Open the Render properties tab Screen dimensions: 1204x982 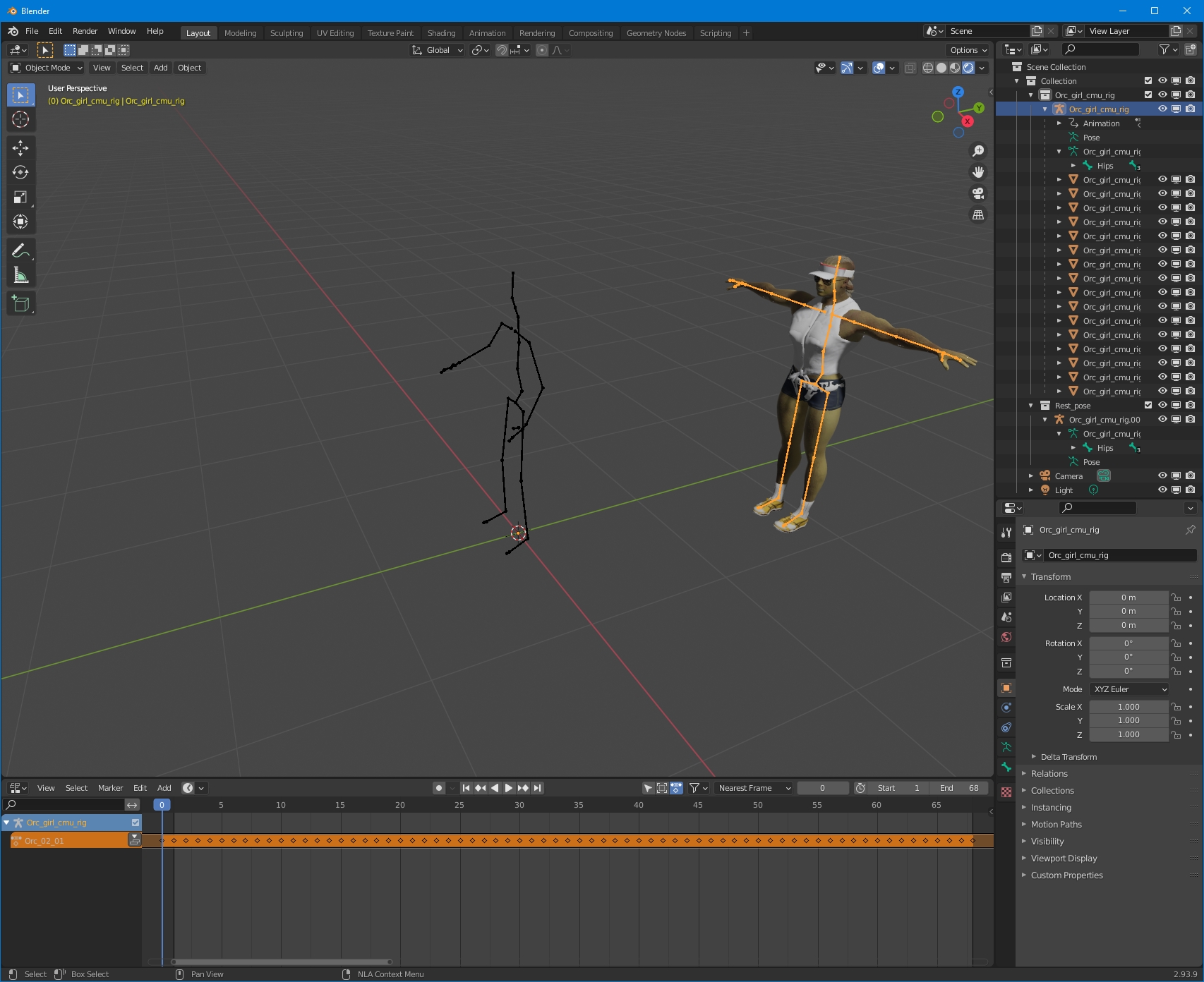(1006, 557)
